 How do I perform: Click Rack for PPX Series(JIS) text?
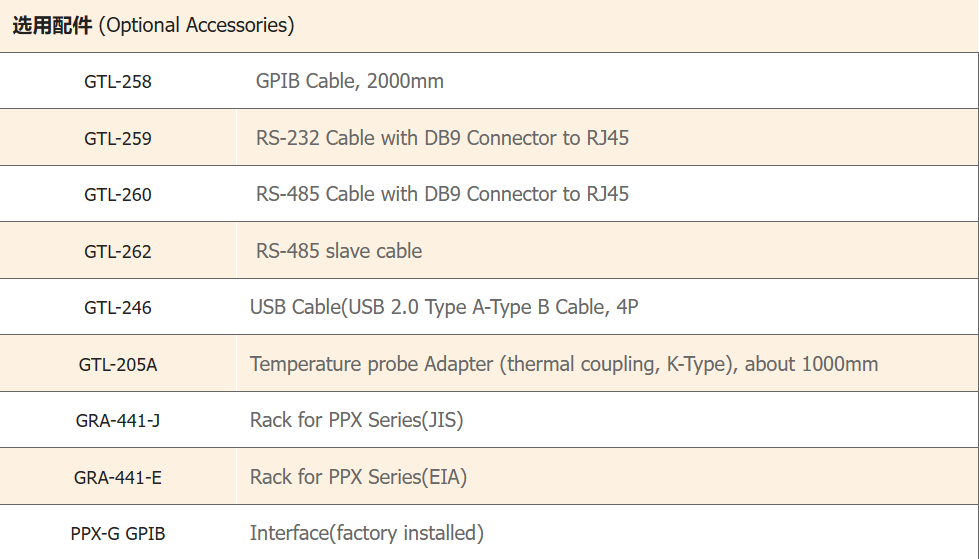(356, 420)
